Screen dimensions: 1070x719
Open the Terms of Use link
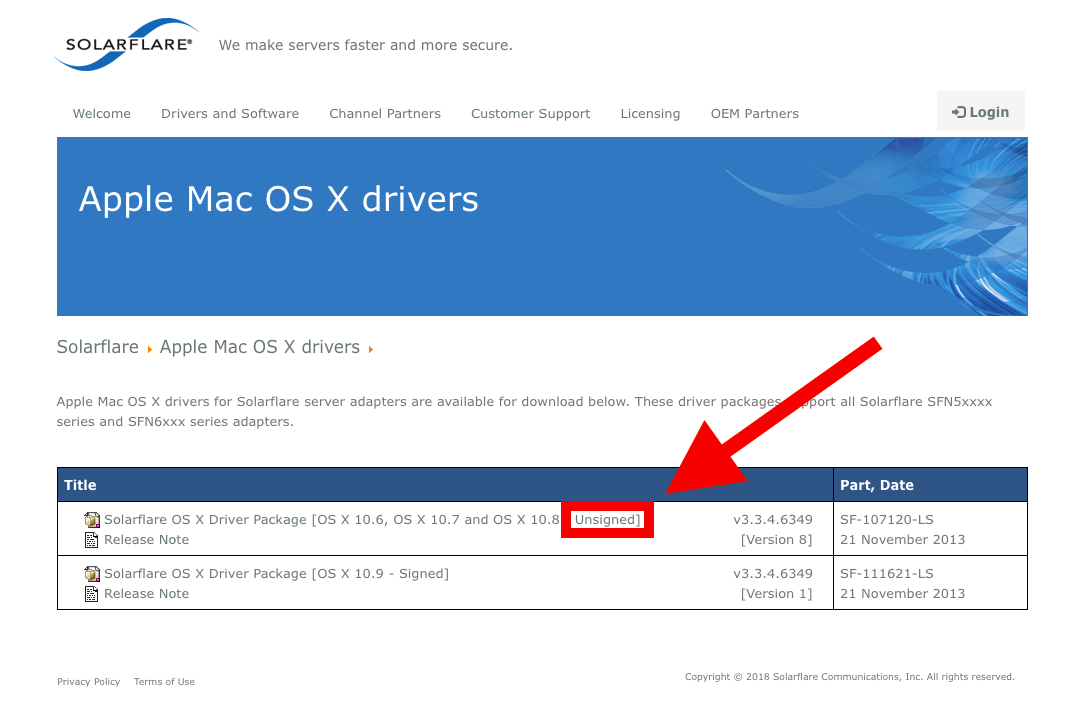164,681
